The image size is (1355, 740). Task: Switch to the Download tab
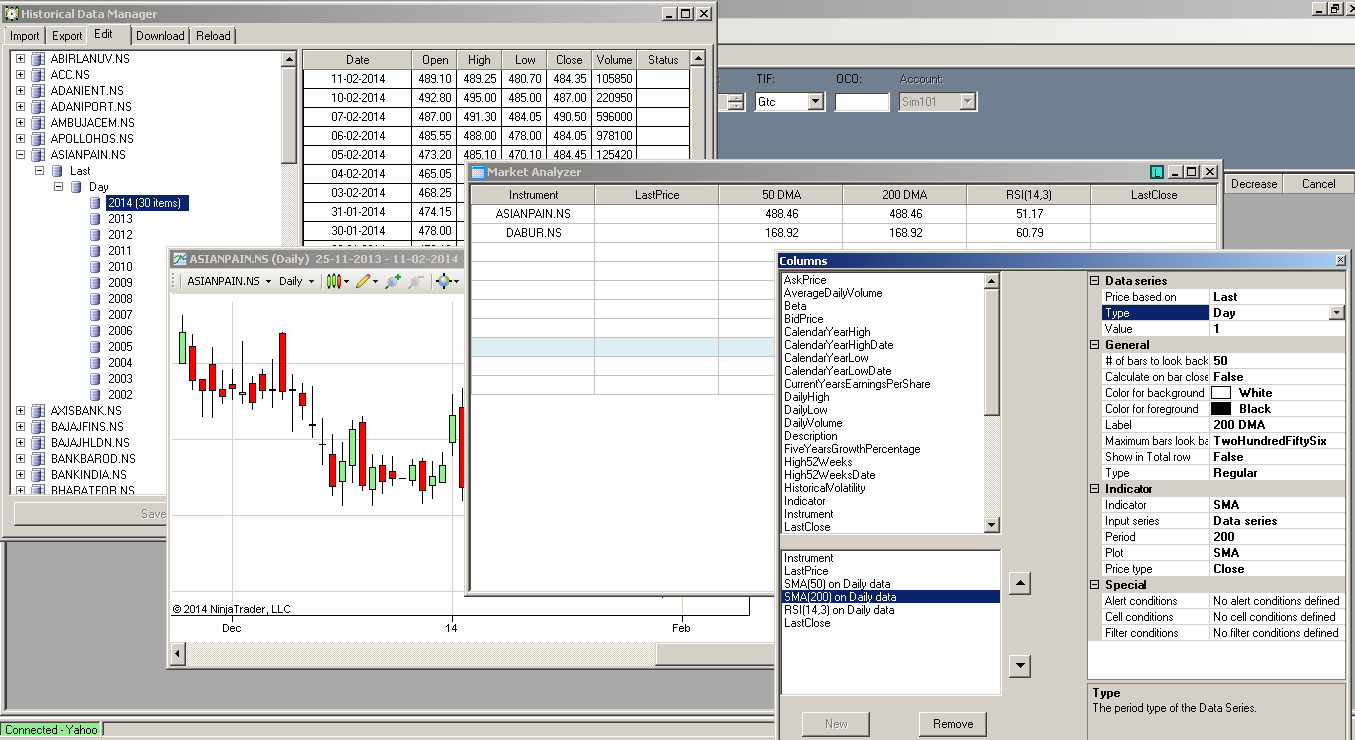click(x=160, y=36)
